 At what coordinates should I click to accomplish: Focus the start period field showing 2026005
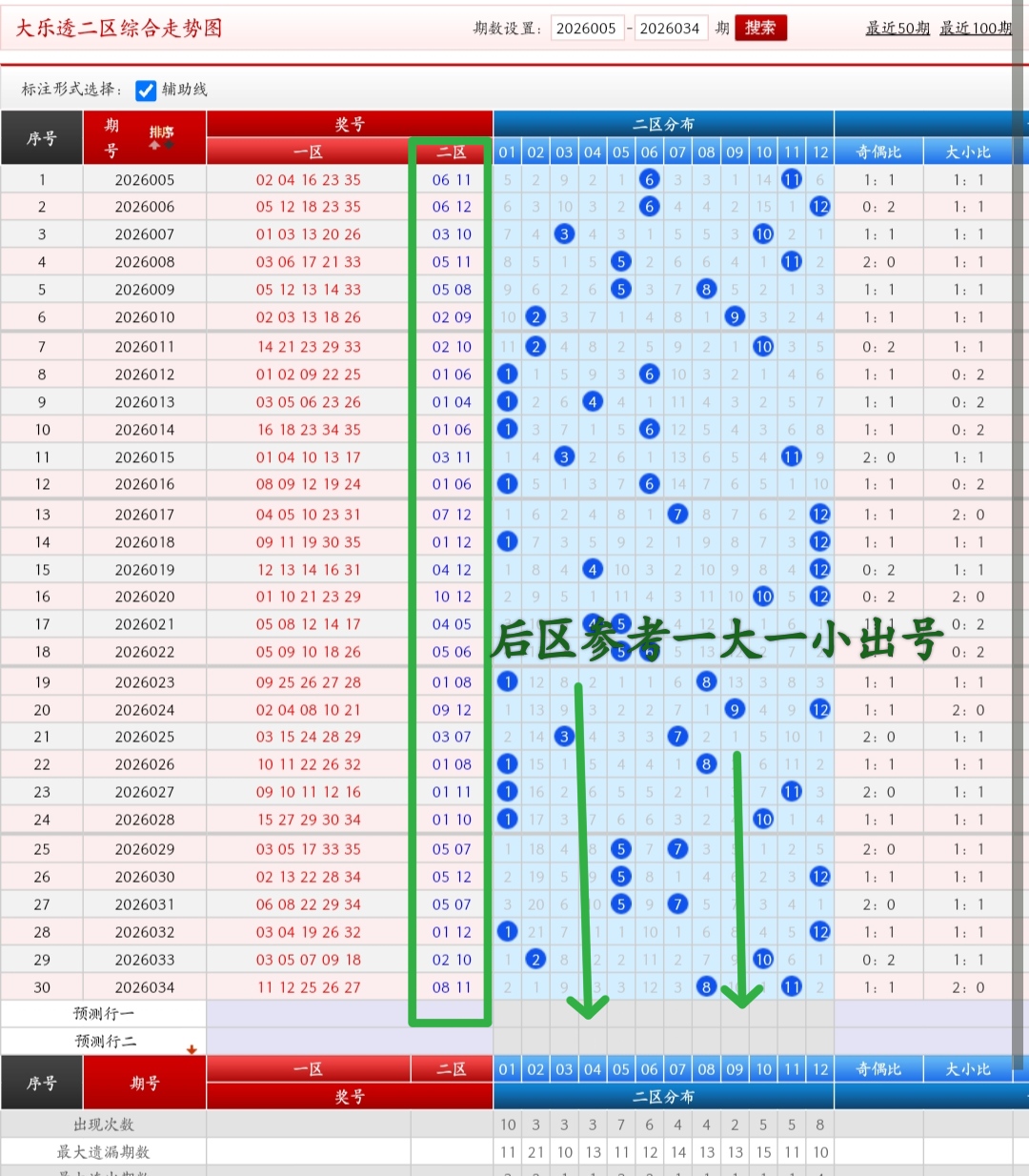pyautogui.click(x=586, y=29)
